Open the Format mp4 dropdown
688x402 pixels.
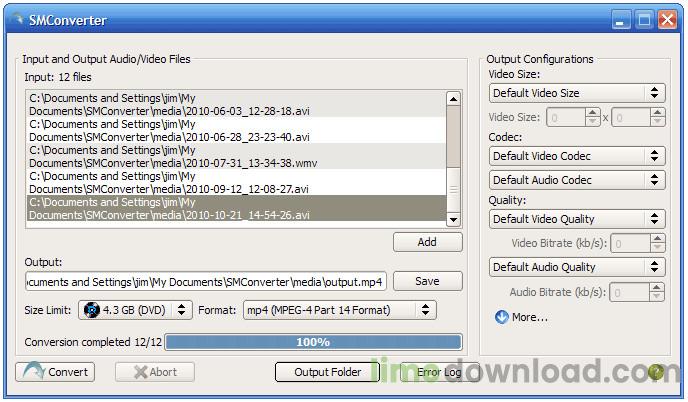[x=340, y=310]
